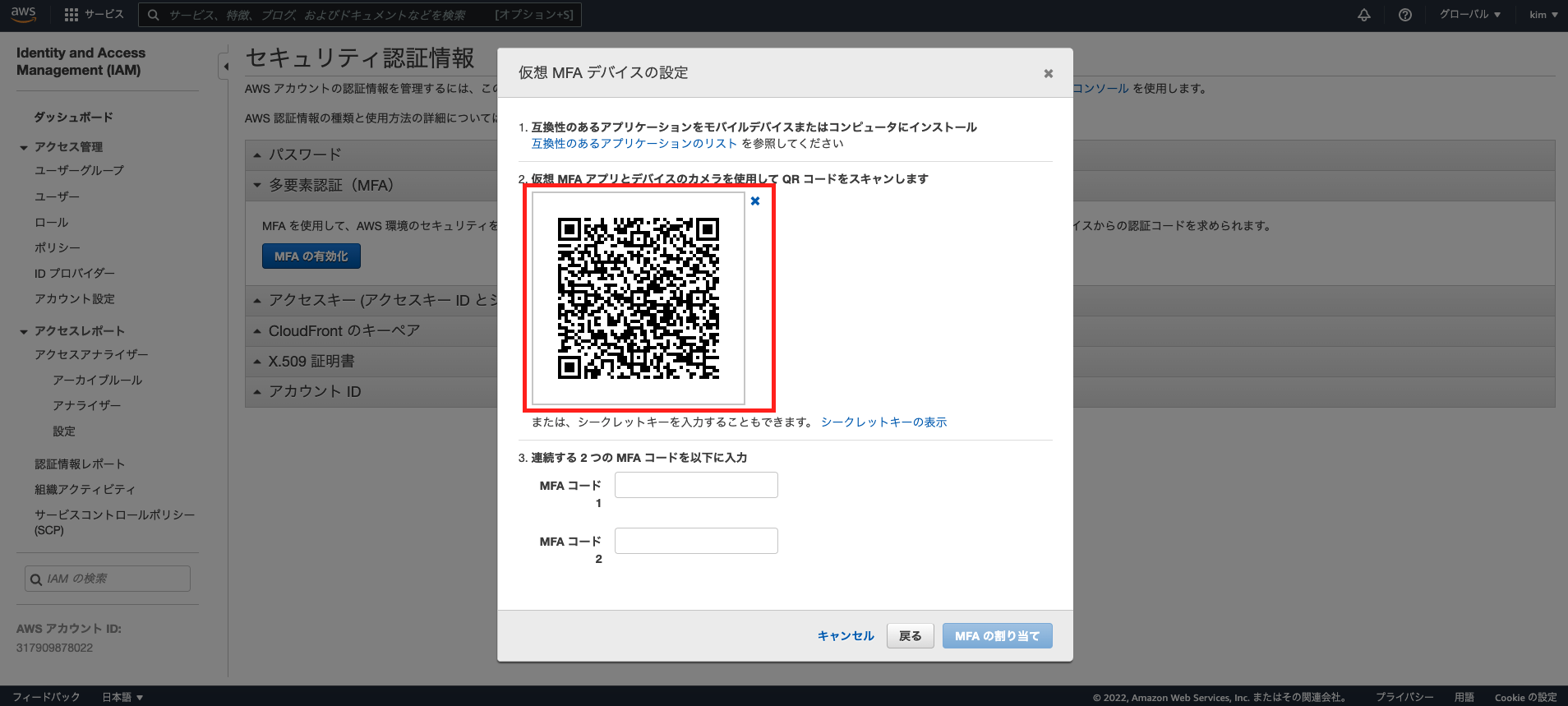Click the search magnifier icon in top bar
This screenshot has height=706, width=1568.
click(x=153, y=15)
